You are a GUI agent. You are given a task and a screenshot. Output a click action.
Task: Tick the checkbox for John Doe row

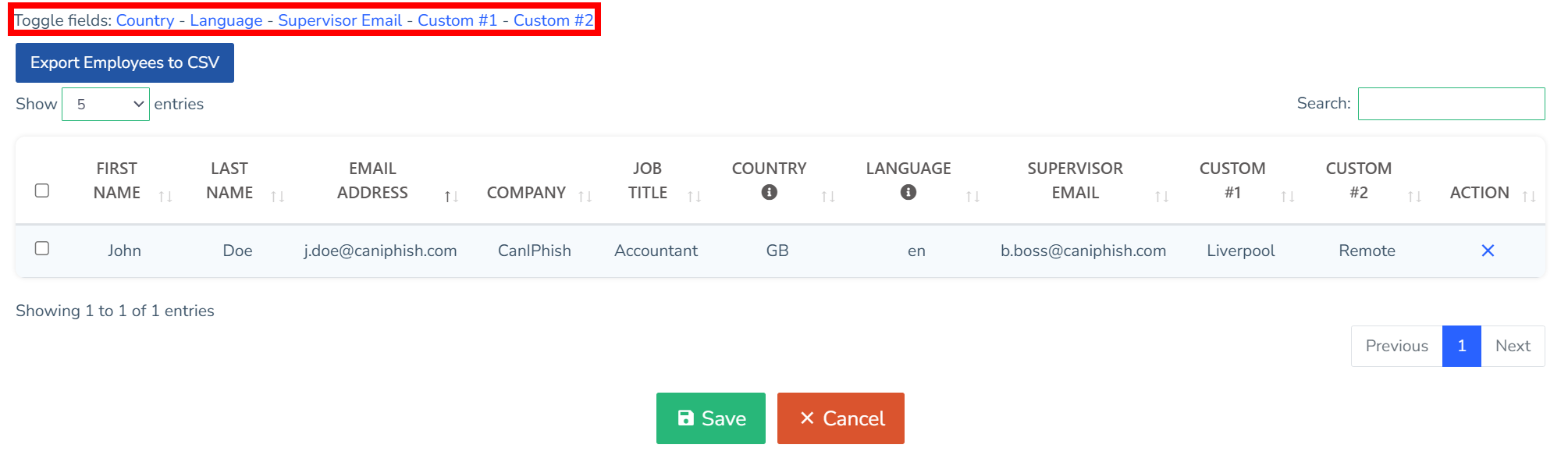pos(42,248)
